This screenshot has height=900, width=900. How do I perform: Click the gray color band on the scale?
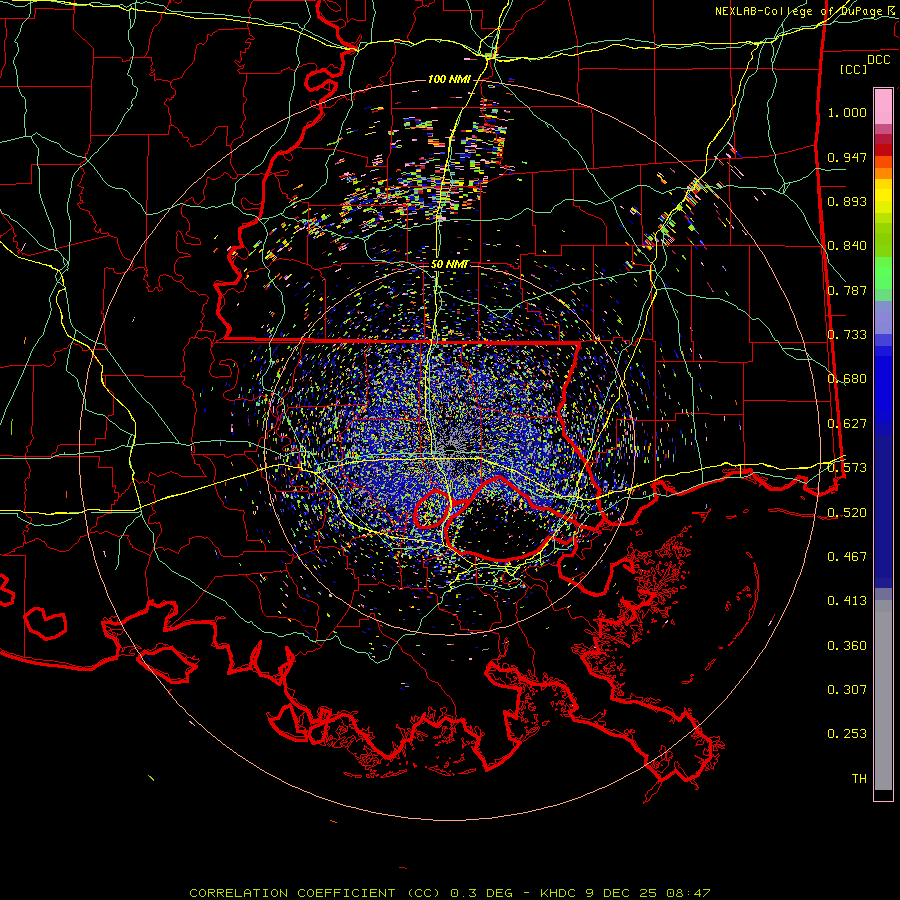883,695
